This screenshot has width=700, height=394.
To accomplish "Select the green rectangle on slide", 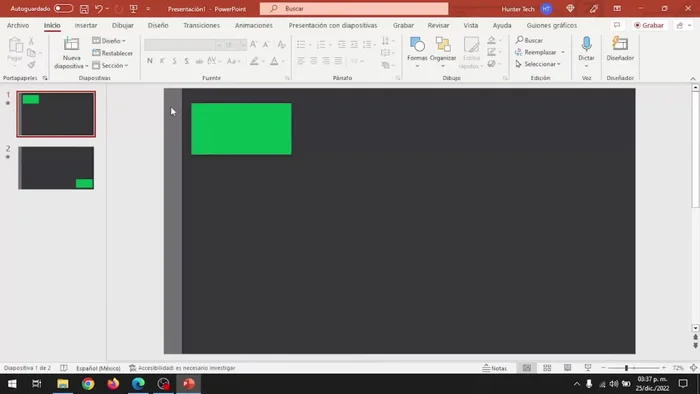I will (x=241, y=129).
